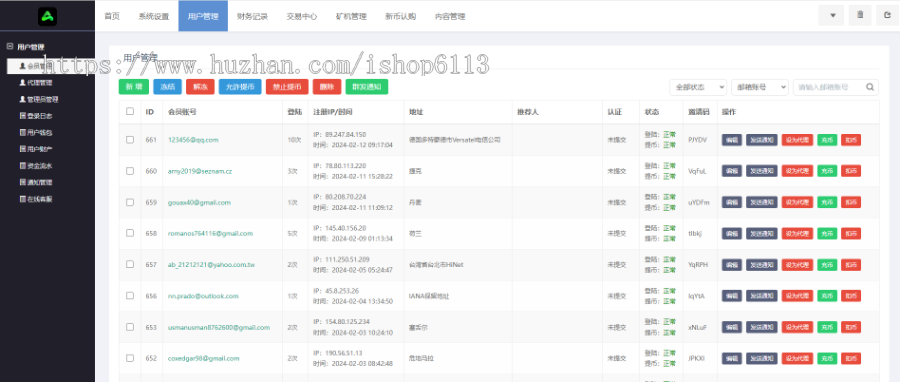Open 用户财产 in the sidebar
Viewport: 900px width, 382px height.
[x=36, y=149]
